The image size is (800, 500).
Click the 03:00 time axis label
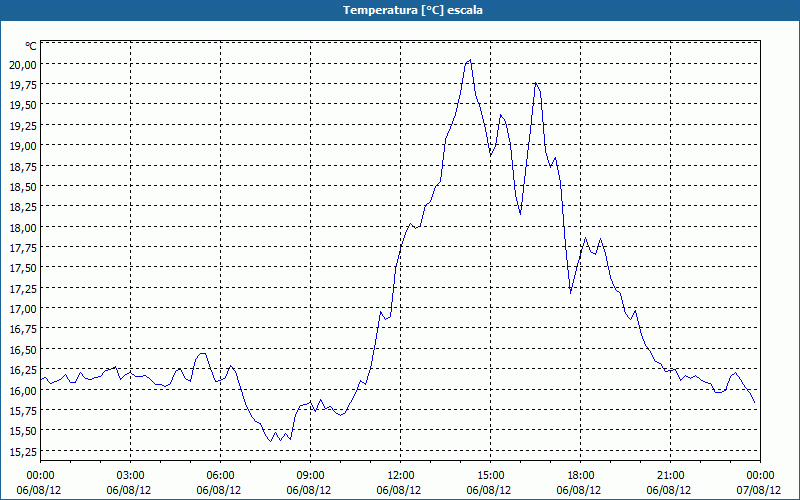pos(131,476)
